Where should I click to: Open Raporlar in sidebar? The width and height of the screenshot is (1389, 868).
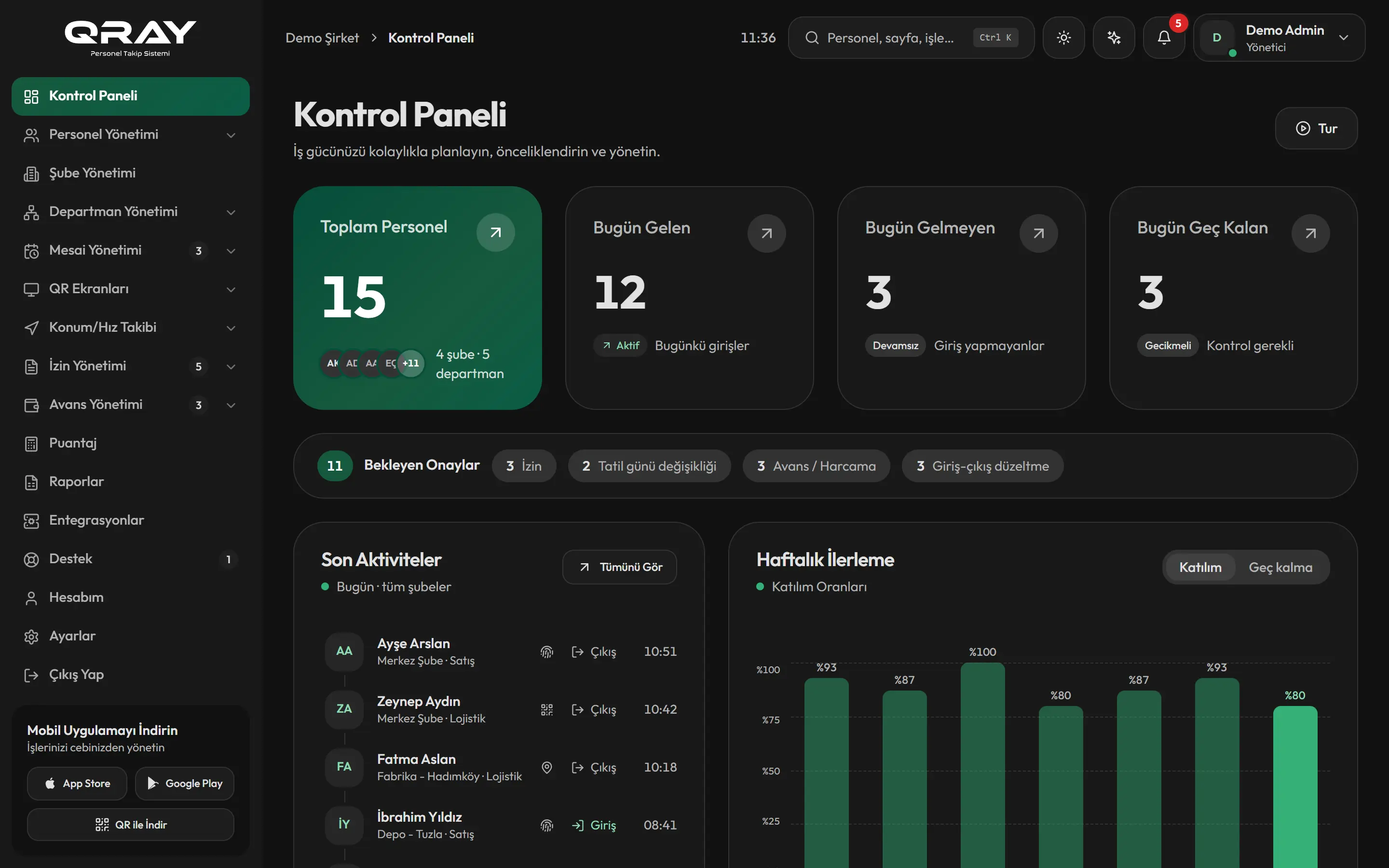(130, 482)
